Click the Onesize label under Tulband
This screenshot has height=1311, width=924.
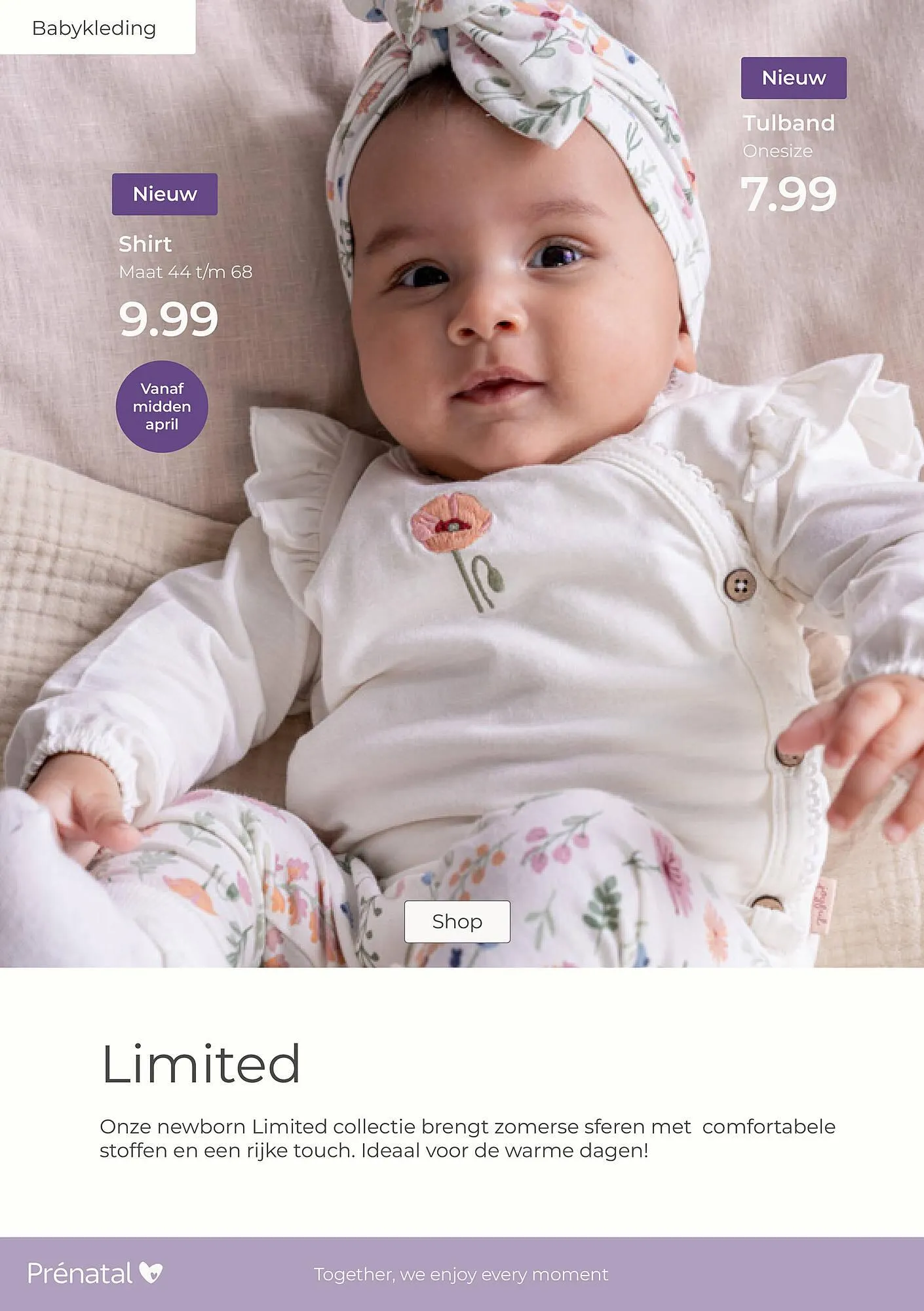(778, 151)
